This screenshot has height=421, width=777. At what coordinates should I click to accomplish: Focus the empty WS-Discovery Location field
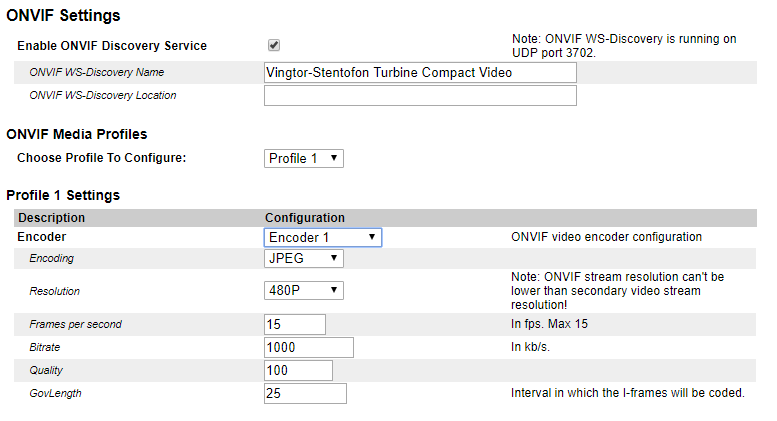(x=420, y=95)
